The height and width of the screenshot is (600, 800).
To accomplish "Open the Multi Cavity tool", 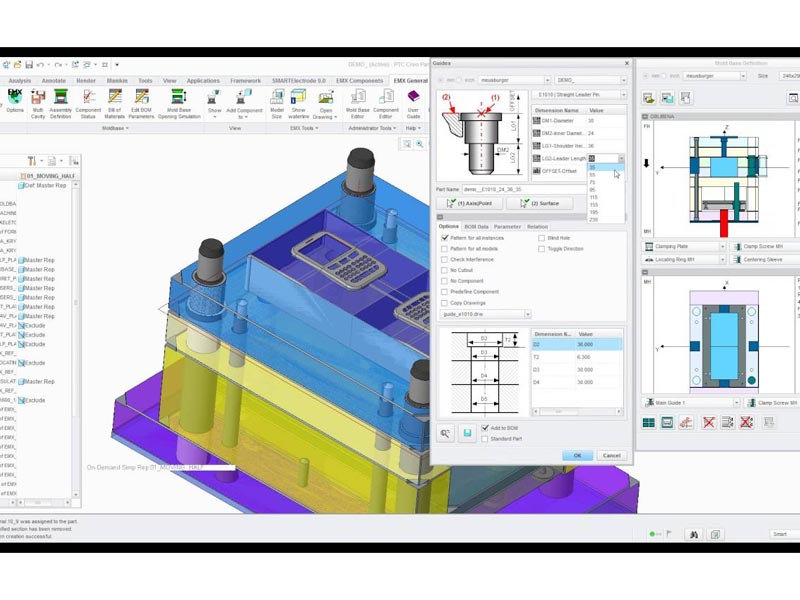I will (x=38, y=100).
